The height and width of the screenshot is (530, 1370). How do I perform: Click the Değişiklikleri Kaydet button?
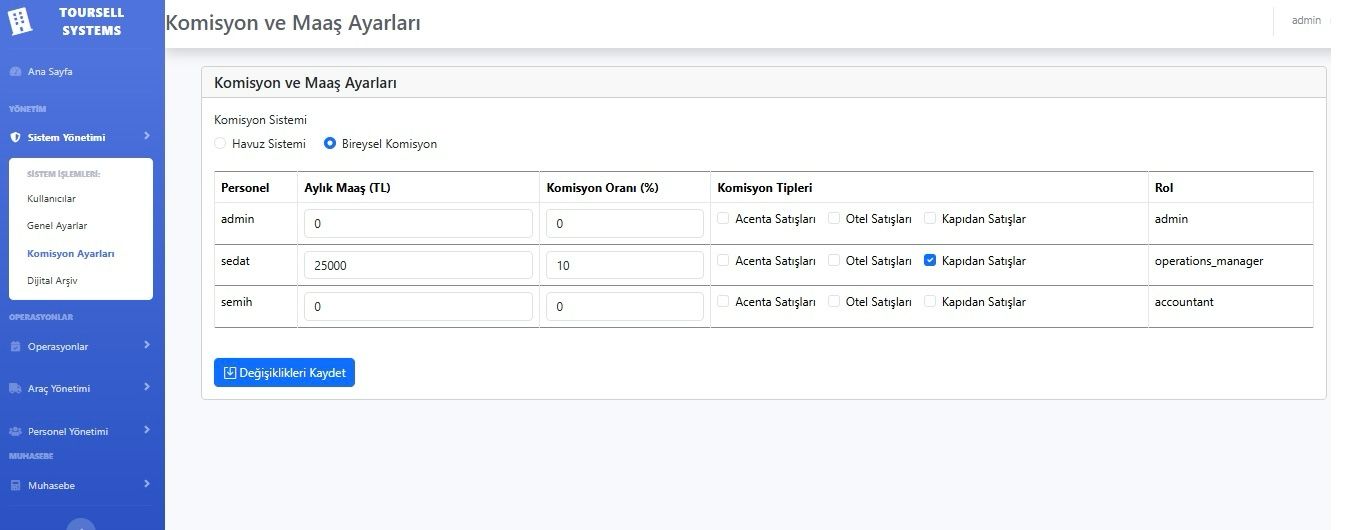pos(284,373)
